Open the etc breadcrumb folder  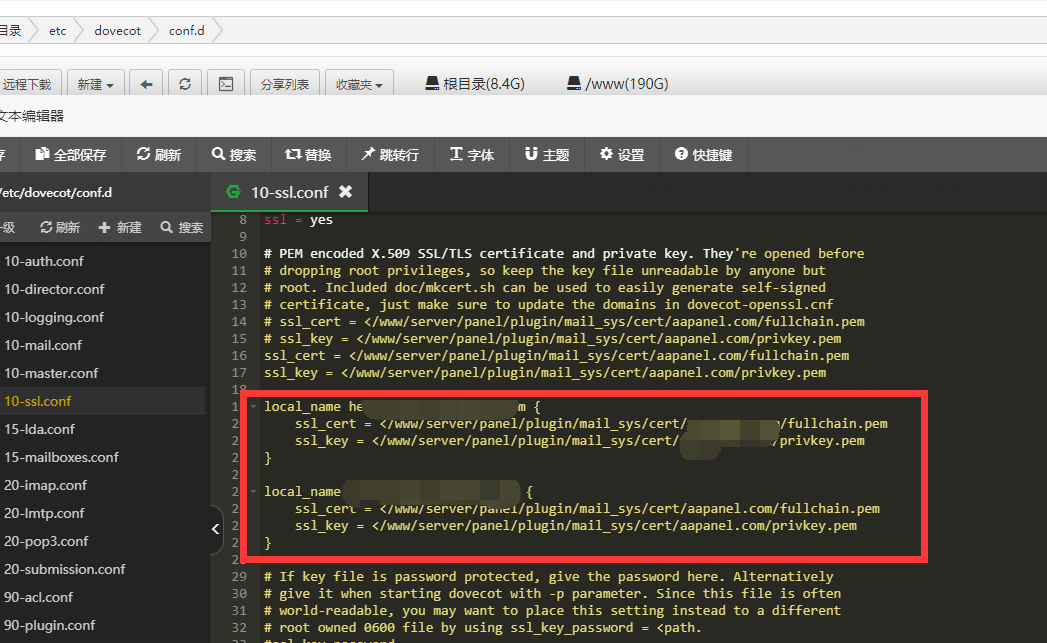(57, 31)
